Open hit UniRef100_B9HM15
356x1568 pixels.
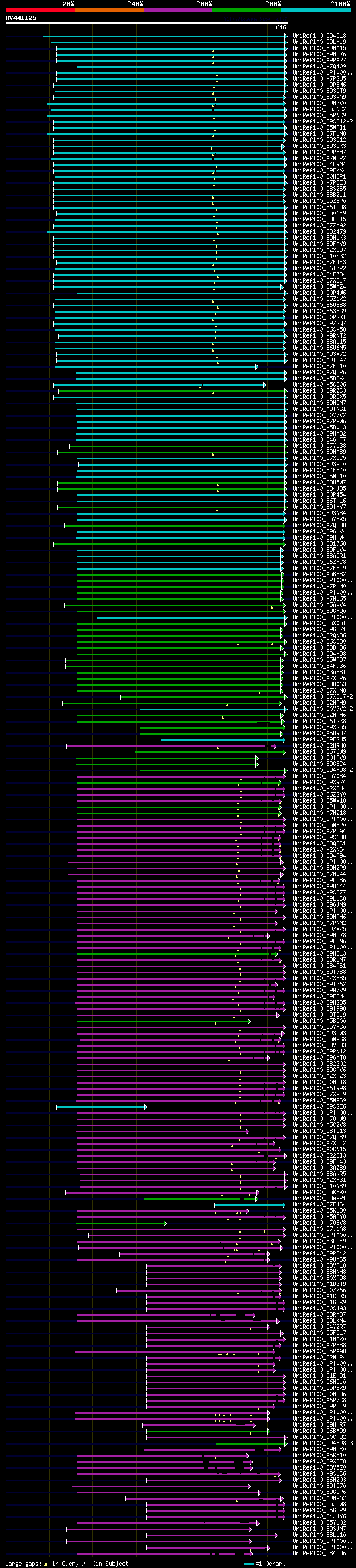[319, 48]
